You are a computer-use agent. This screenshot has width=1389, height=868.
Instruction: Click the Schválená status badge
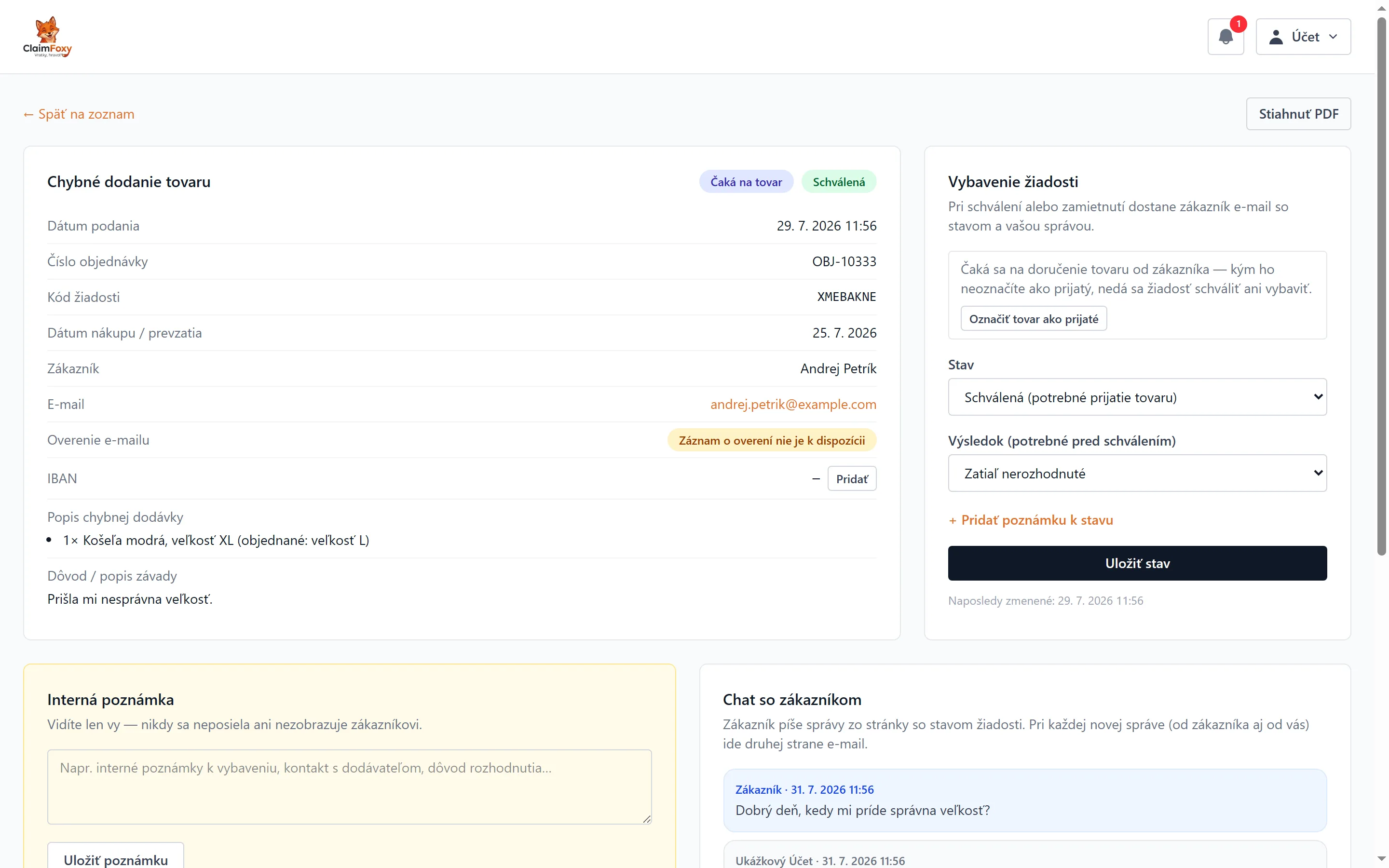point(839,181)
